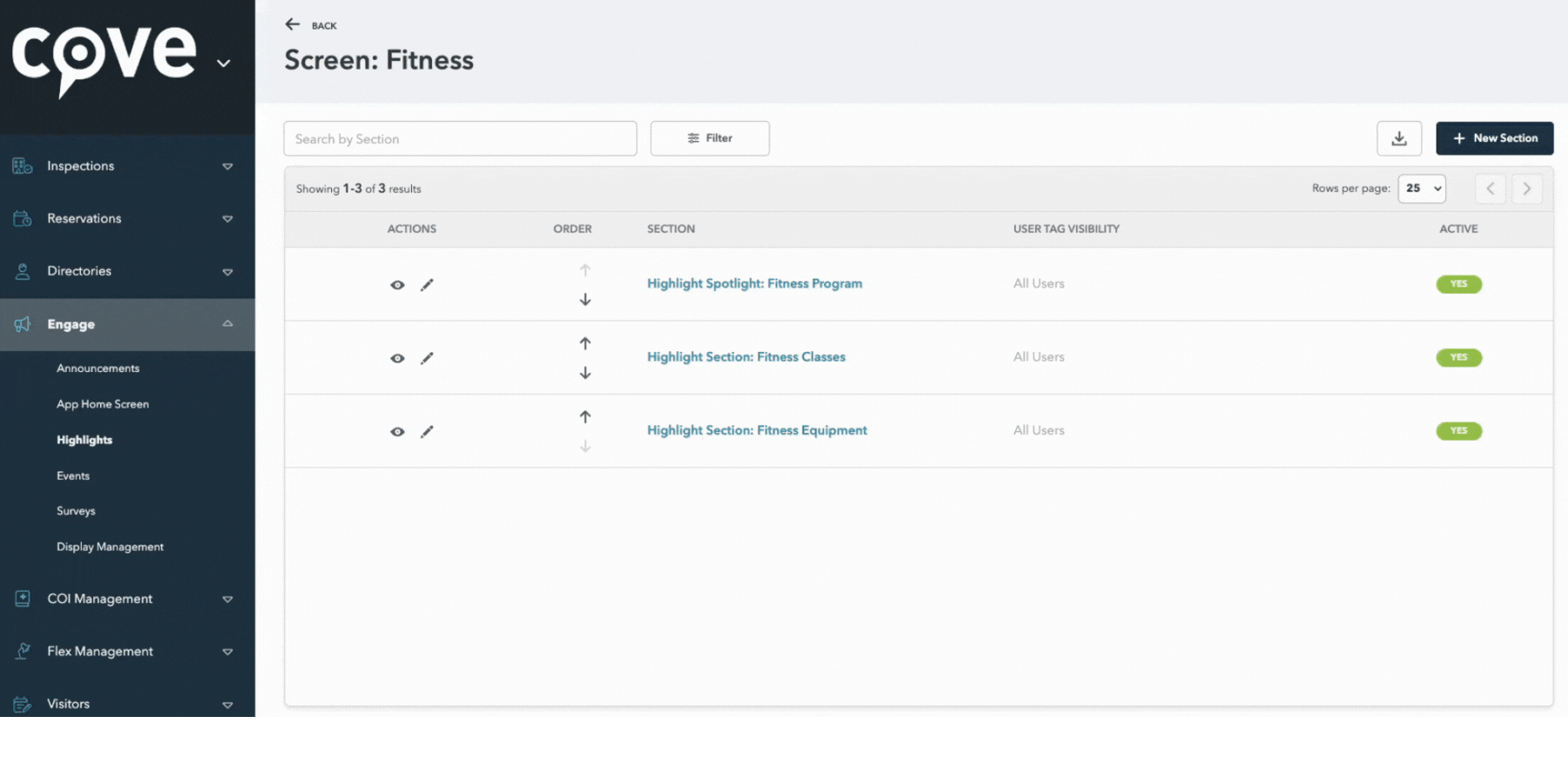Viewport: 1568px width, 784px height.
Task: Expand the Inspections menu arrow
Action: point(227,166)
